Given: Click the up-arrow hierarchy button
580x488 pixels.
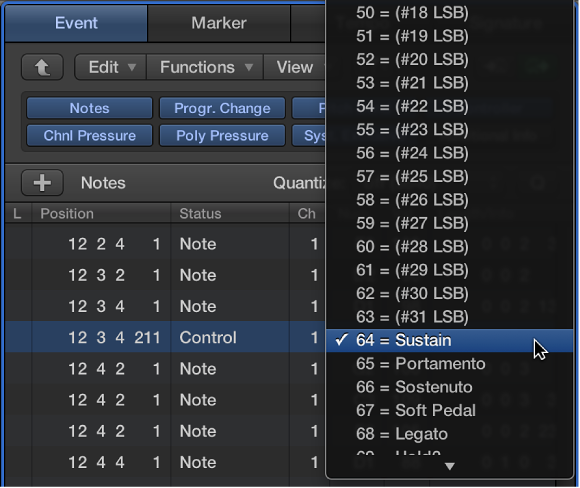Looking at the screenshot, I should [x=42, y=67].
